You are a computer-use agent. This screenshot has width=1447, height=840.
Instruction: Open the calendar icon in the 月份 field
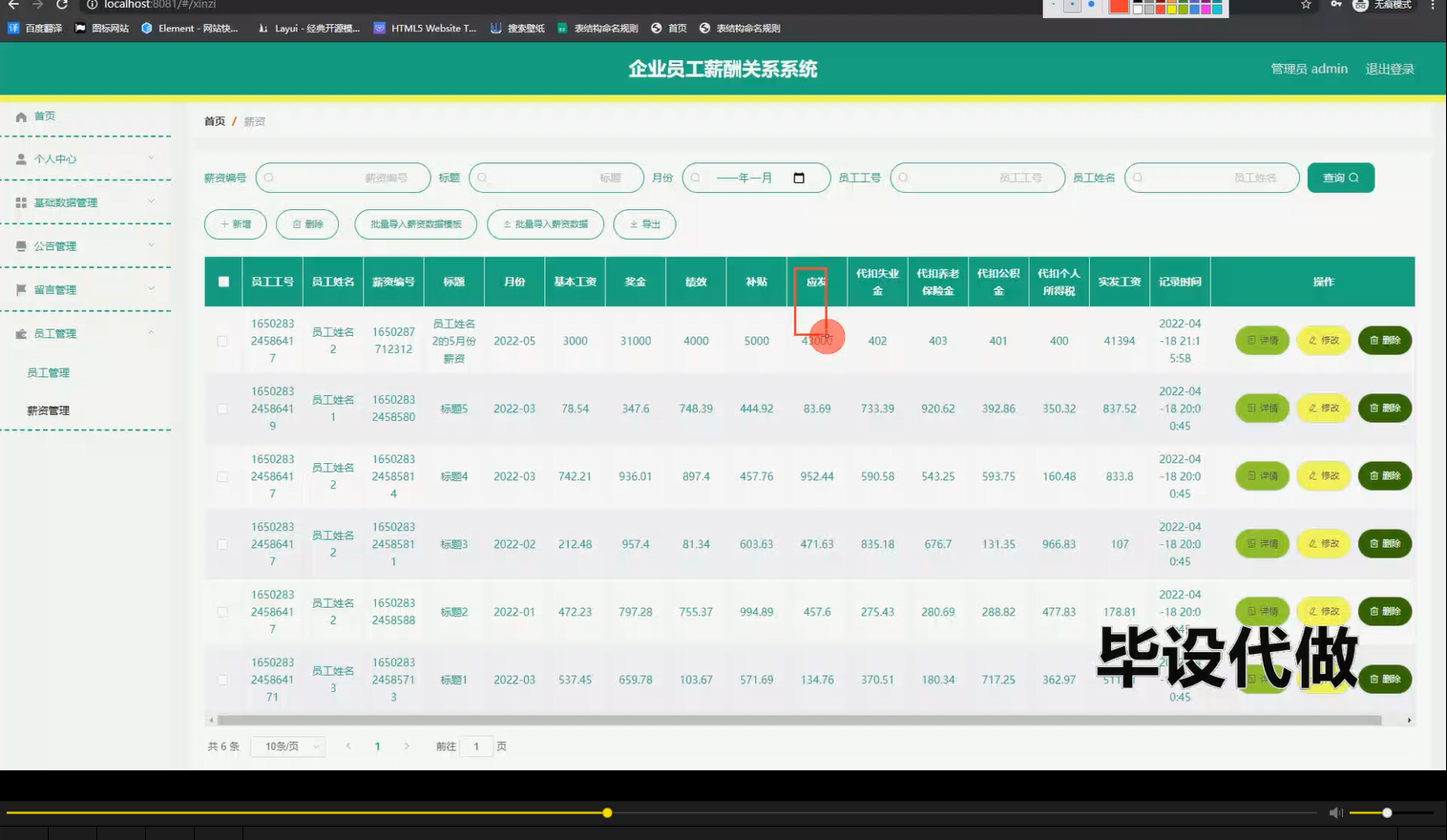click(799, 178)
